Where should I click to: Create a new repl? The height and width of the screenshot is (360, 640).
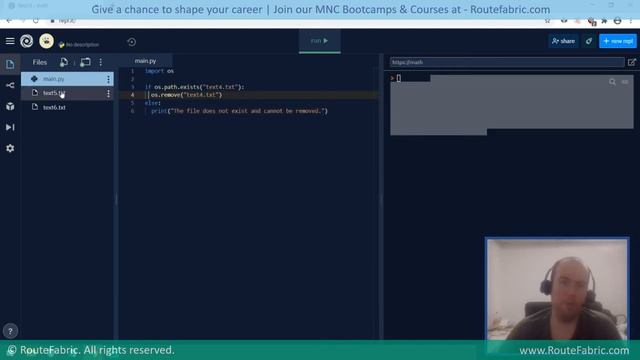(618, 41)
